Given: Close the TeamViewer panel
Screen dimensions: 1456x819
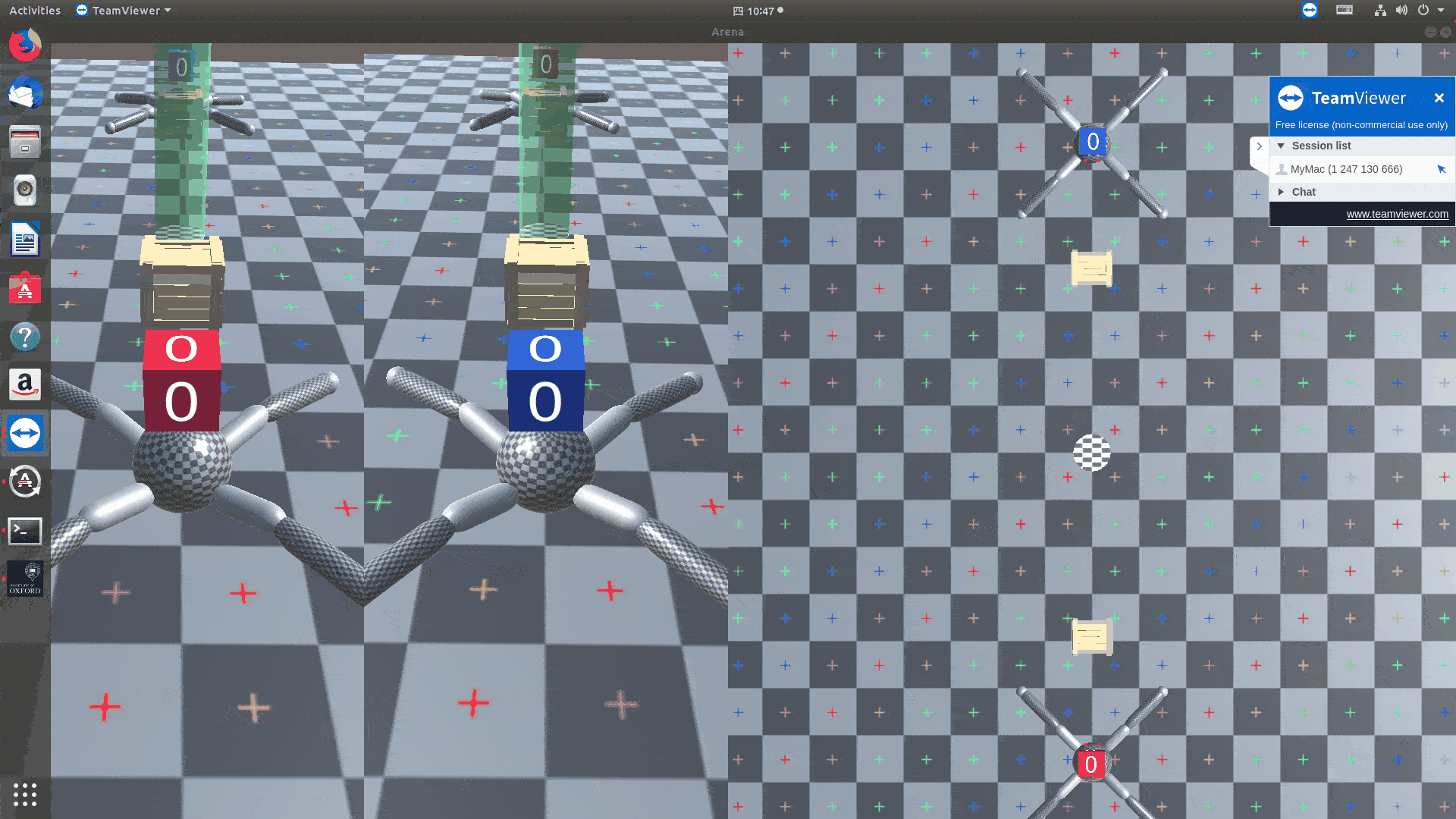Looking at the screenshot, I should click(x=1439, y=98).
